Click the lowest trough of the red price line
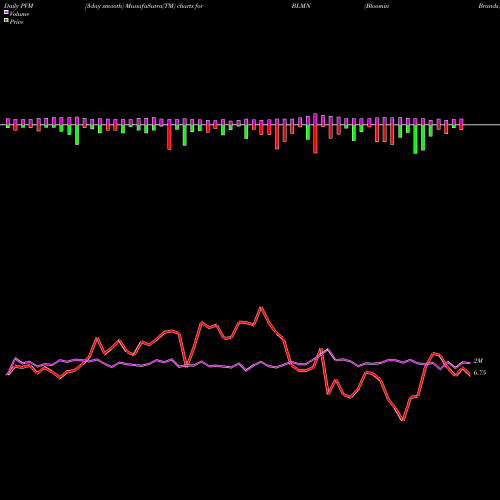The image size is (500, 500). [403, 420]
